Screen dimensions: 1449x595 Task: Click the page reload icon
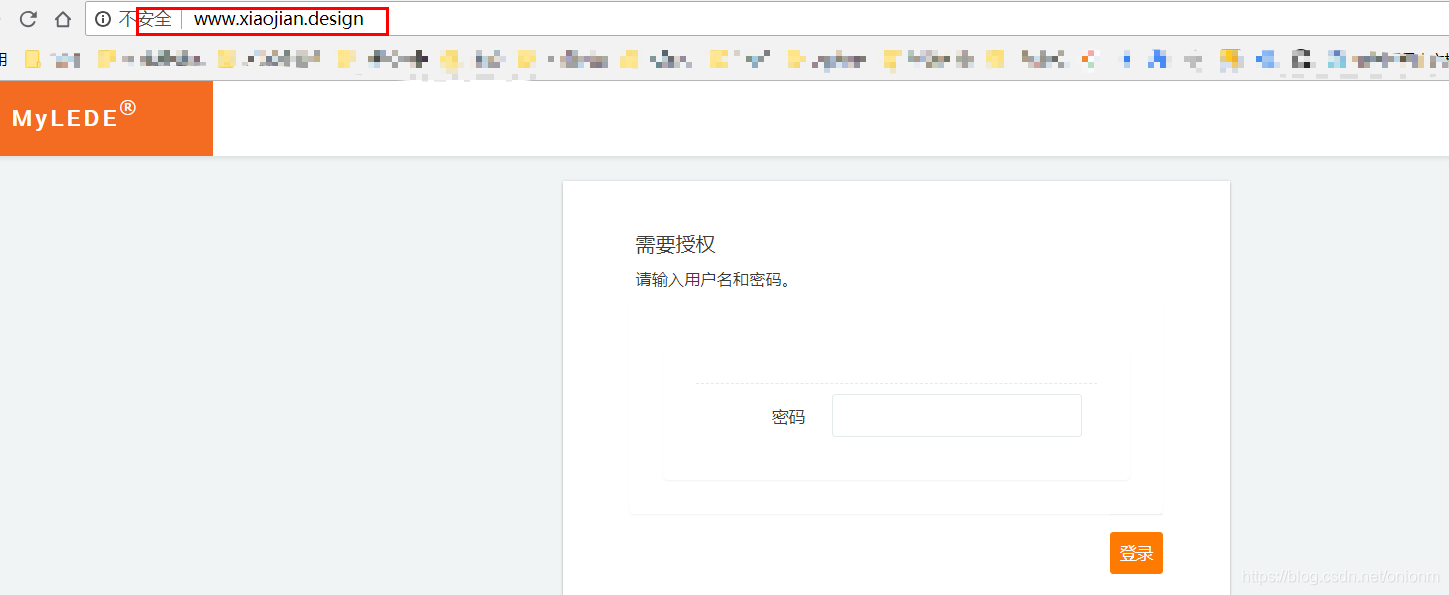tap(27, 18)
